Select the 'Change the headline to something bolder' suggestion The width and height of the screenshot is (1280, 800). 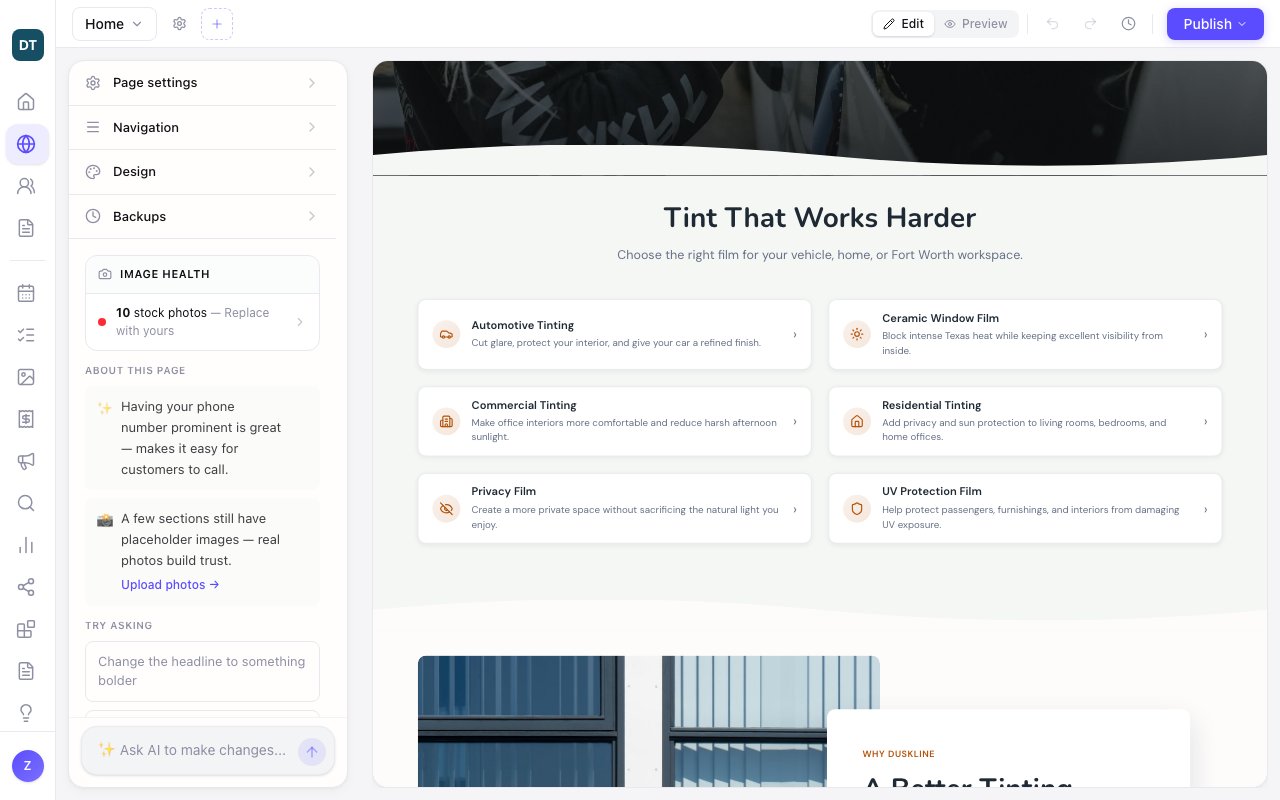[202, 671]
